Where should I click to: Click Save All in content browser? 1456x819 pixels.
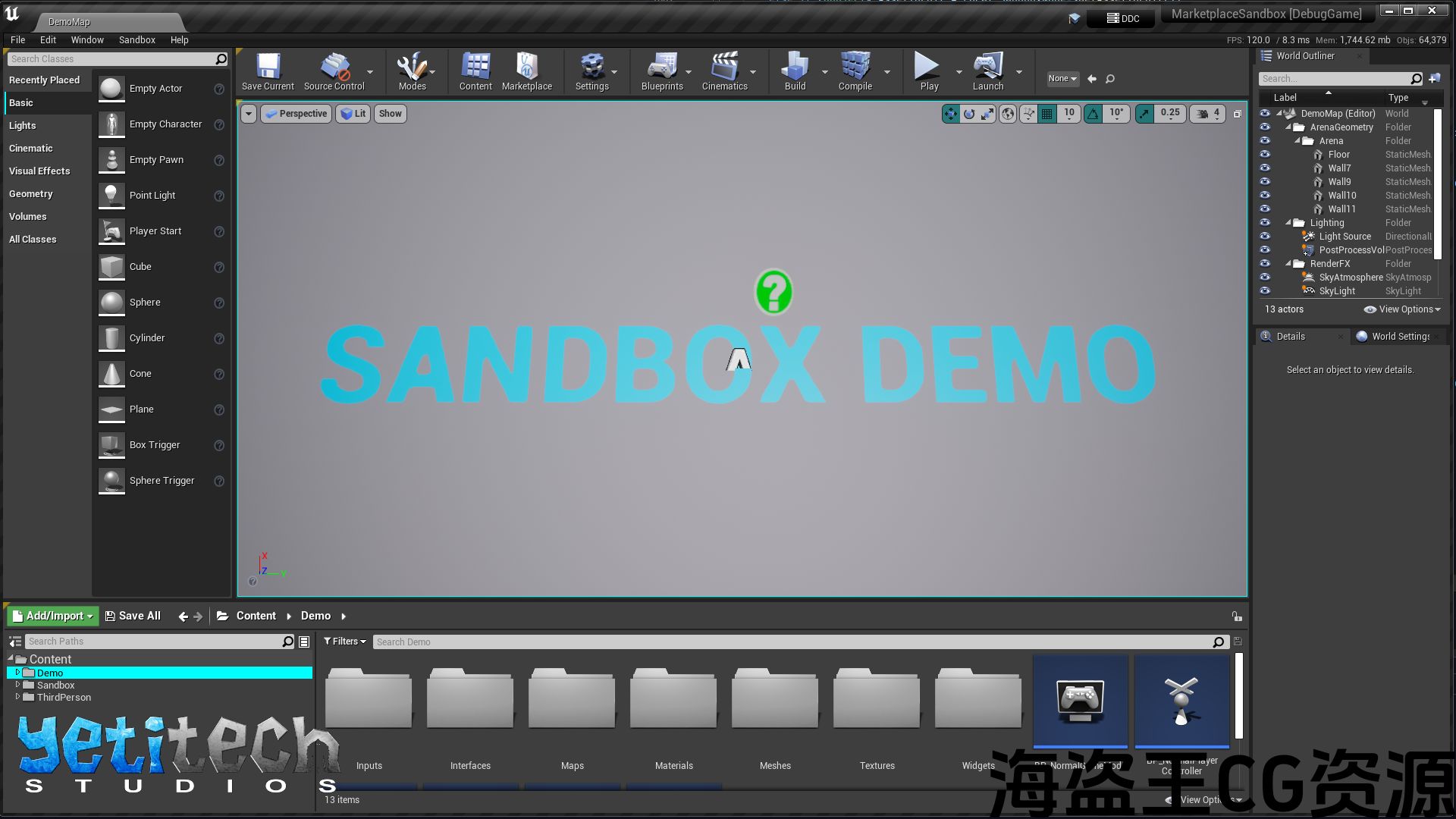click(x=133, y=616)
